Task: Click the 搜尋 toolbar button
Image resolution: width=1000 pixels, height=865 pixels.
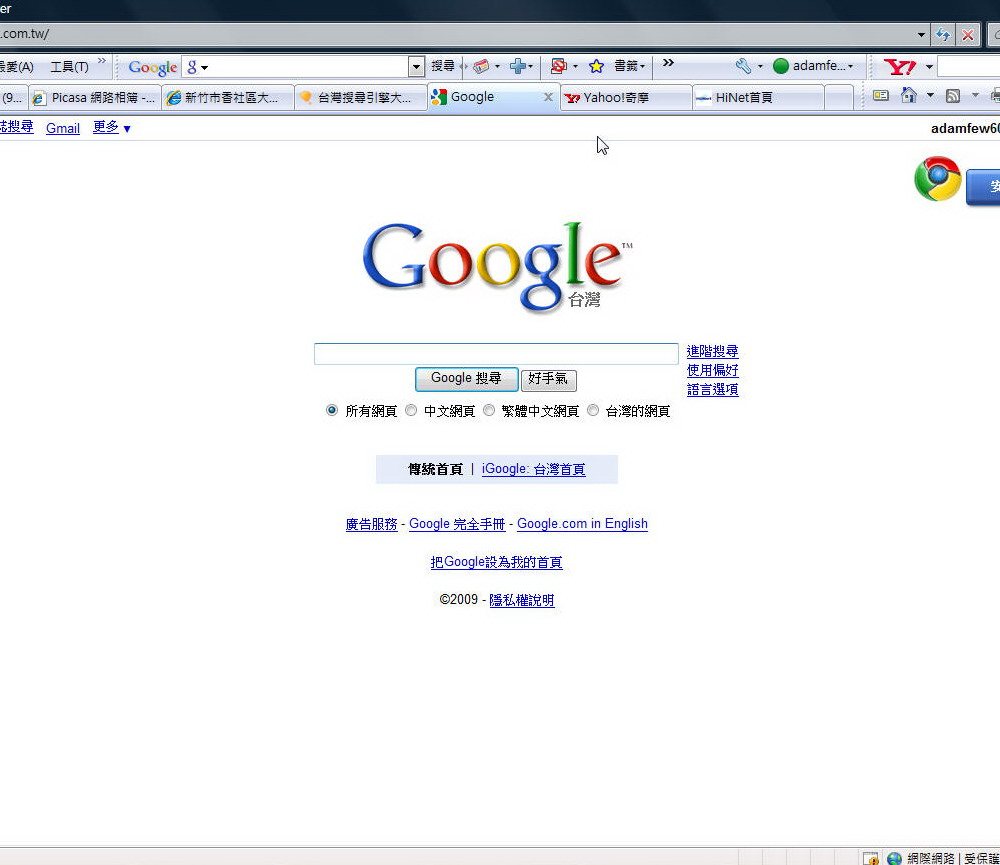Action: click(443, 66)
